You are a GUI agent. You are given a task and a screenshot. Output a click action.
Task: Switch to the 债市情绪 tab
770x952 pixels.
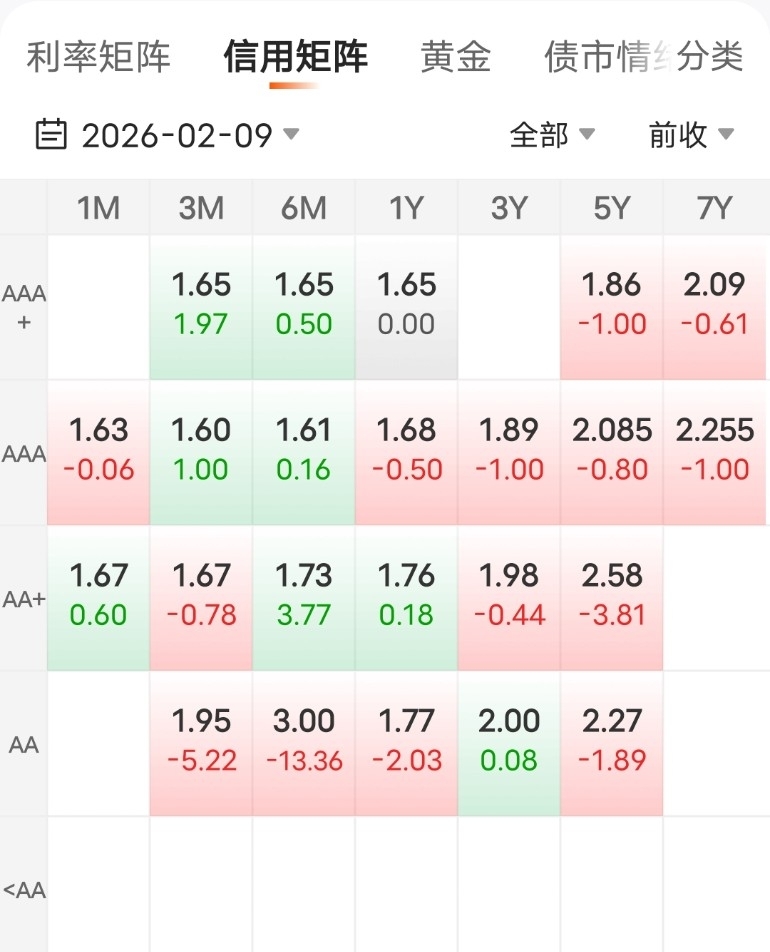coord(605,57)
